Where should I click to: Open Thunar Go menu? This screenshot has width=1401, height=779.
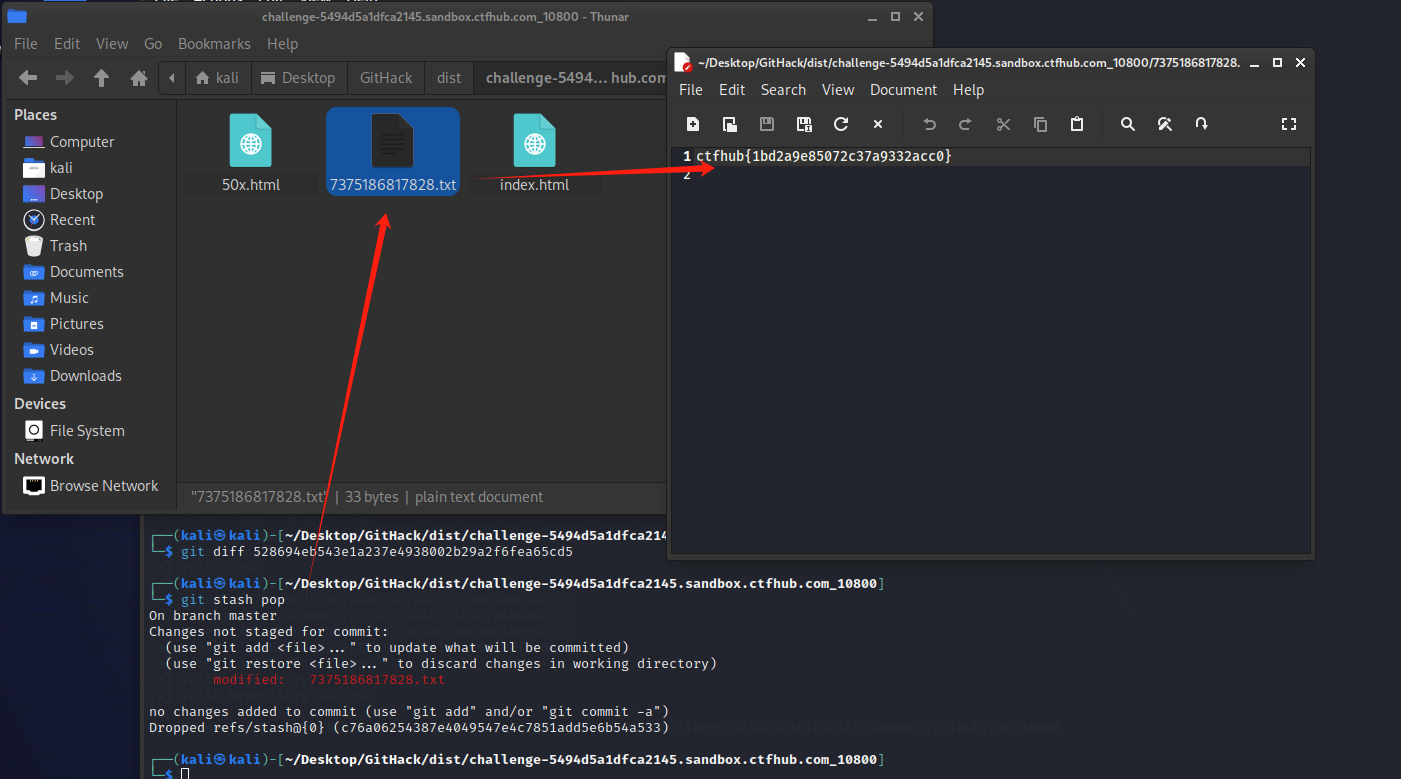(153, 44)
